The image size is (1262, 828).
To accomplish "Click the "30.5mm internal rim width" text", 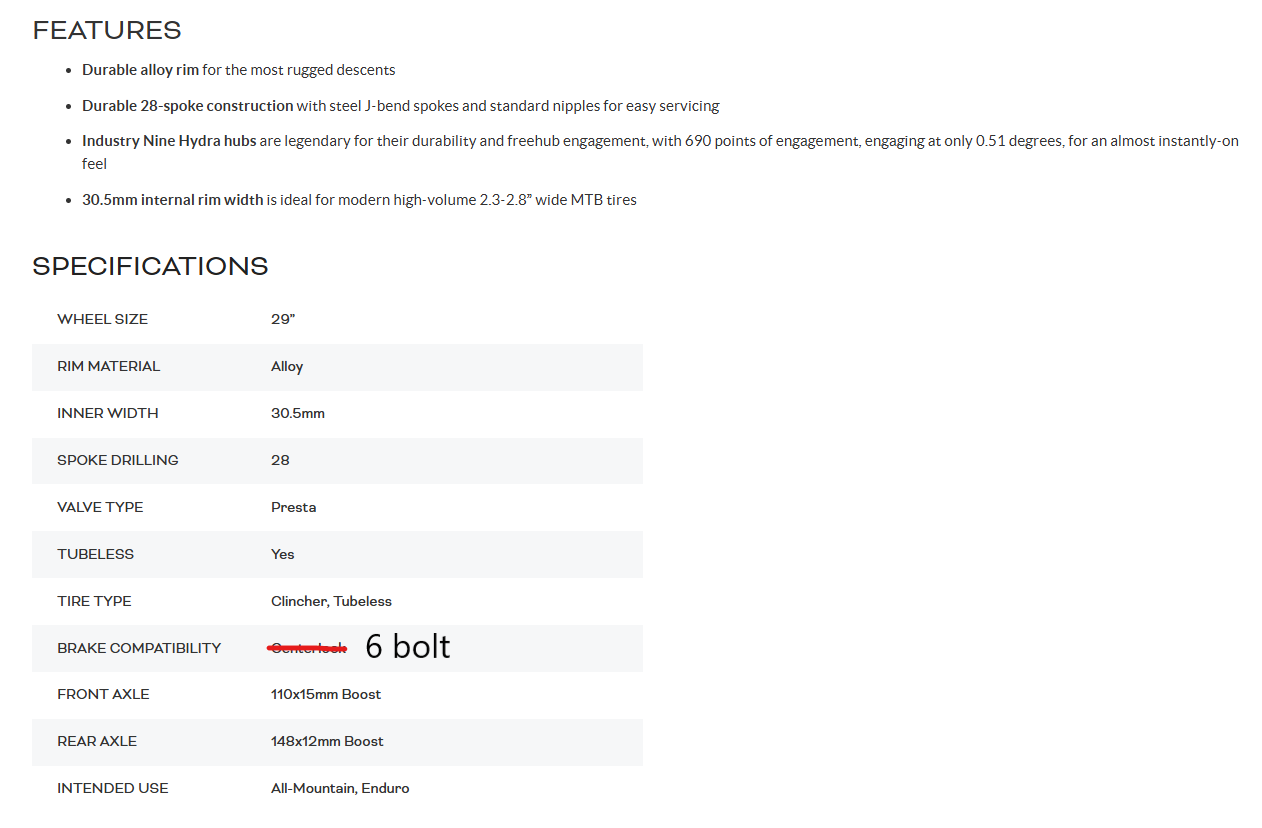I will coord(172,200).
